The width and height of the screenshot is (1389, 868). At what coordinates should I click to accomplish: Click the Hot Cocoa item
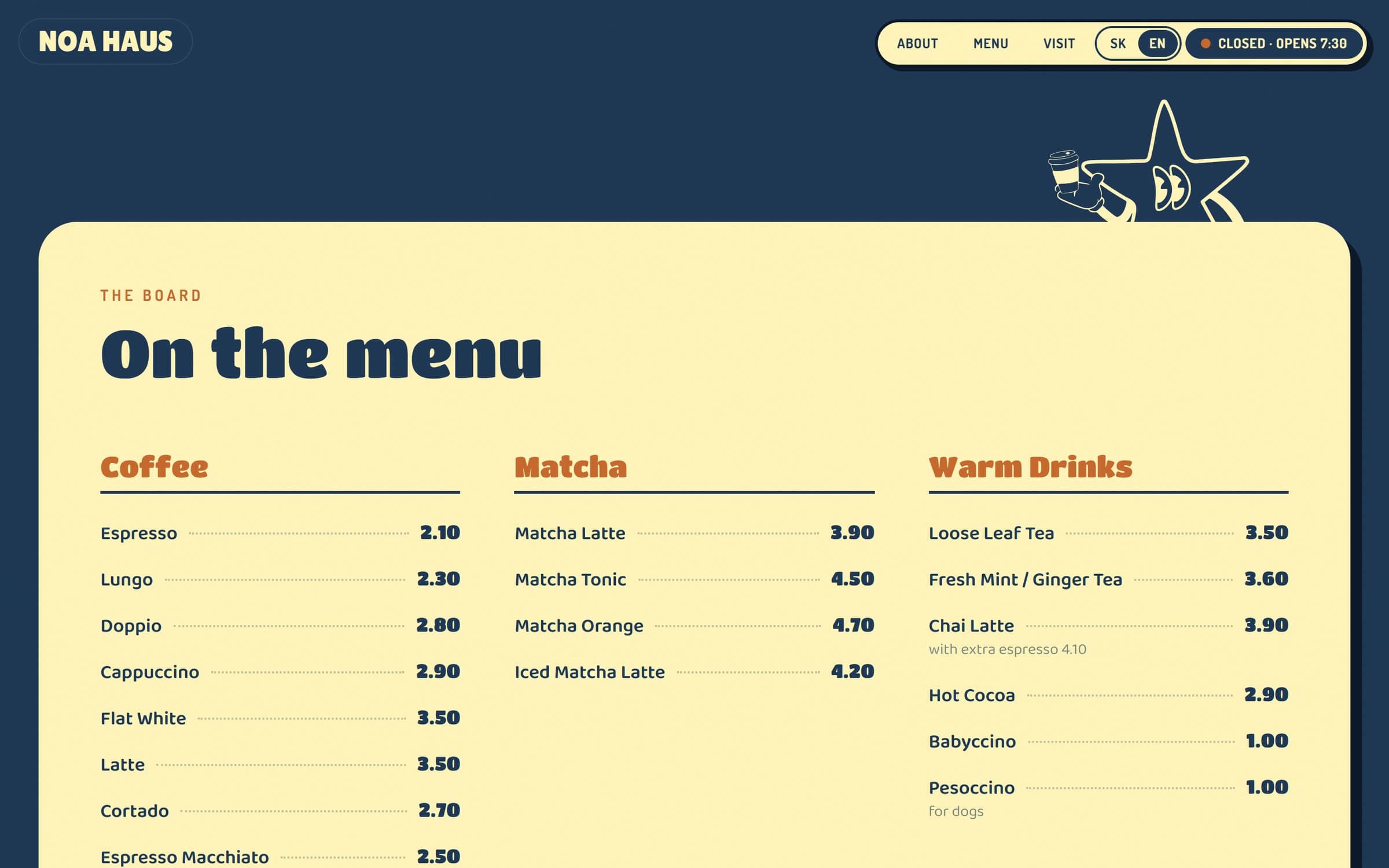(x=1109, y=695)
